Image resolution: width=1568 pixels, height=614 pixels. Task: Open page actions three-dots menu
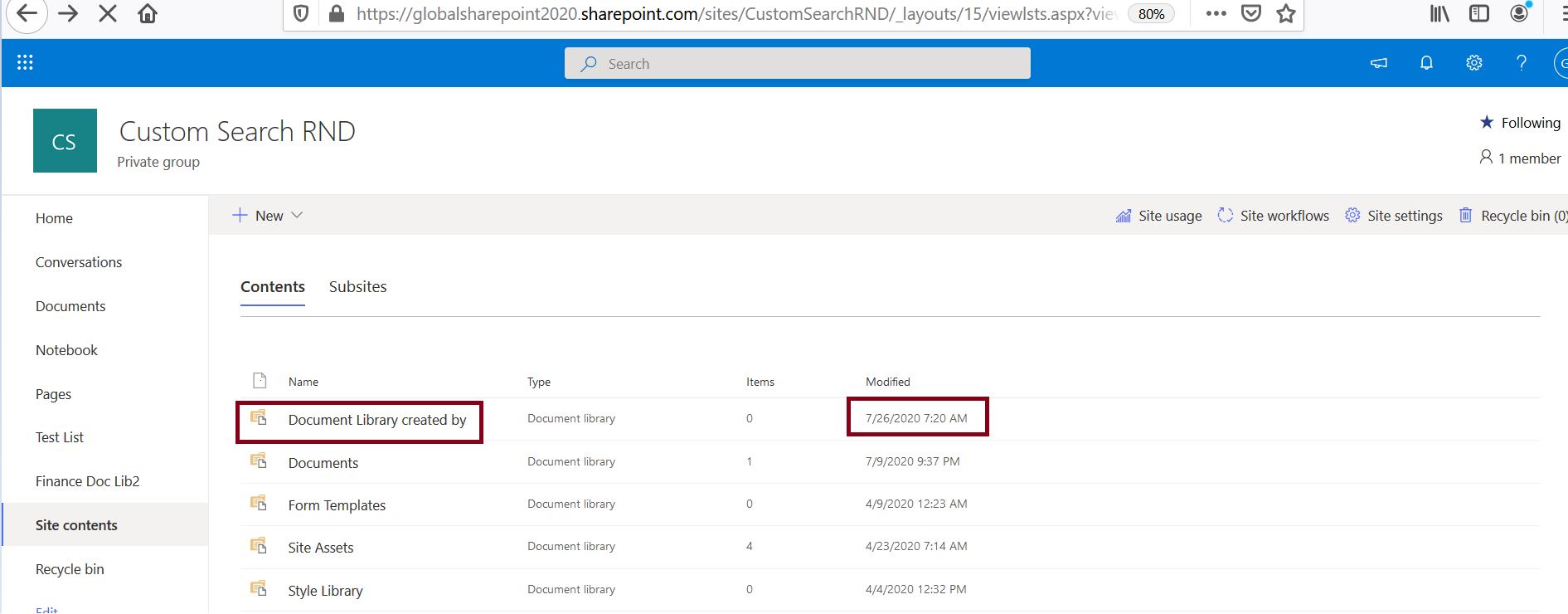point(1216,13)
